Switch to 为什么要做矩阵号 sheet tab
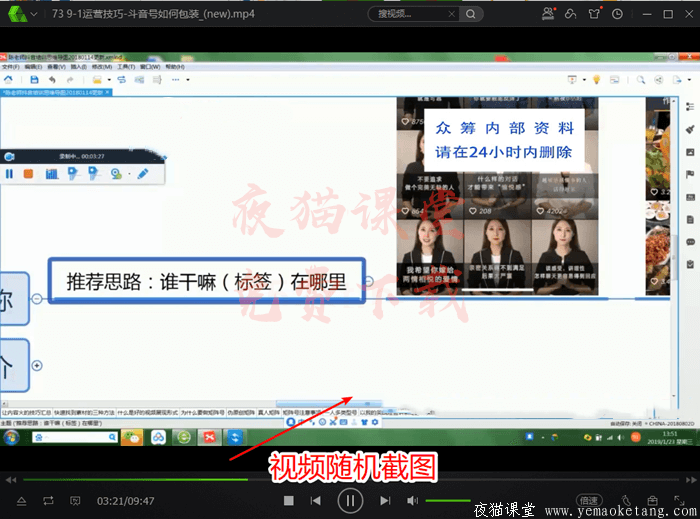This screenshot has height=519, width=700. 203,413
